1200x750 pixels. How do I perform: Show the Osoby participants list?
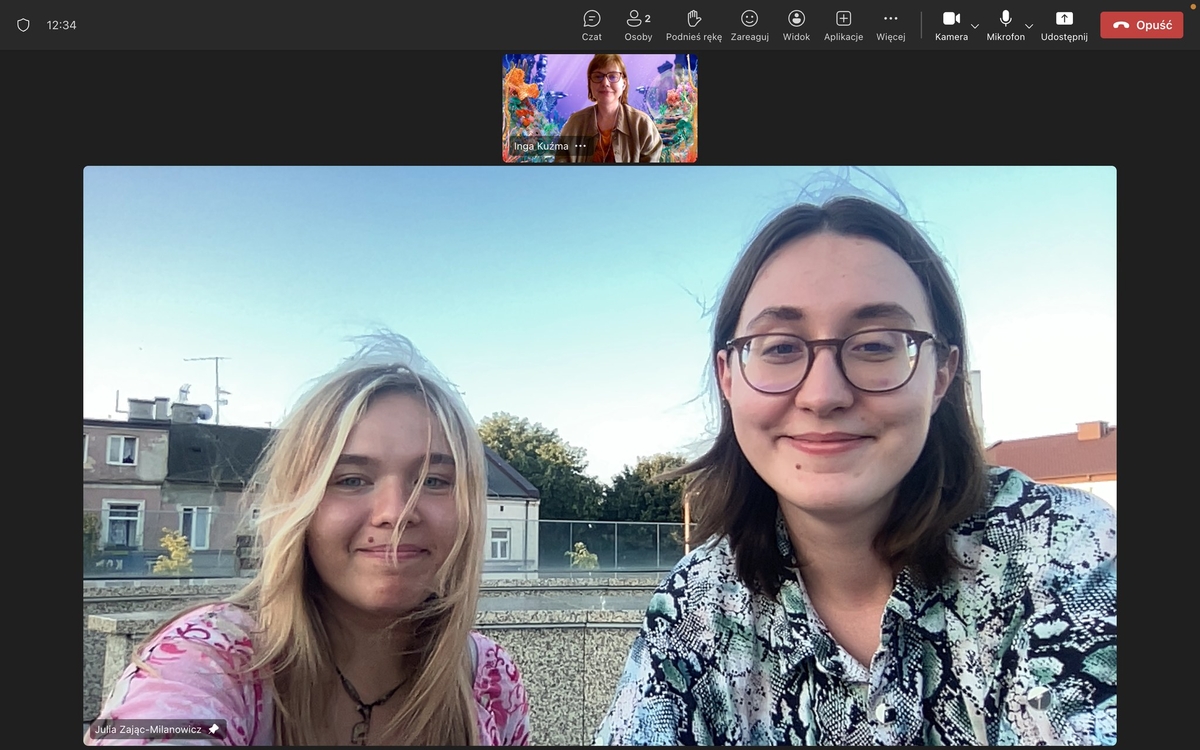pos(638,25)
